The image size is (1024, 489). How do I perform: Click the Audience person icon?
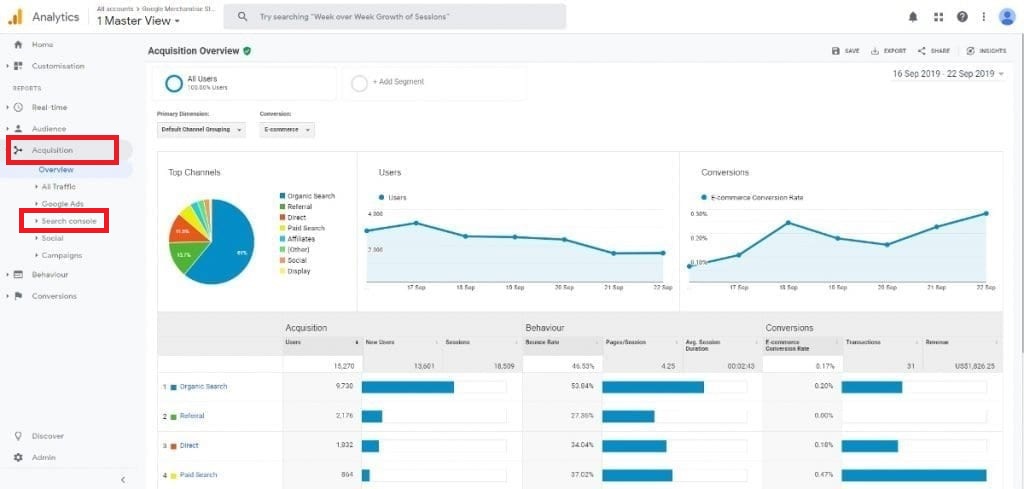[18, 129]
